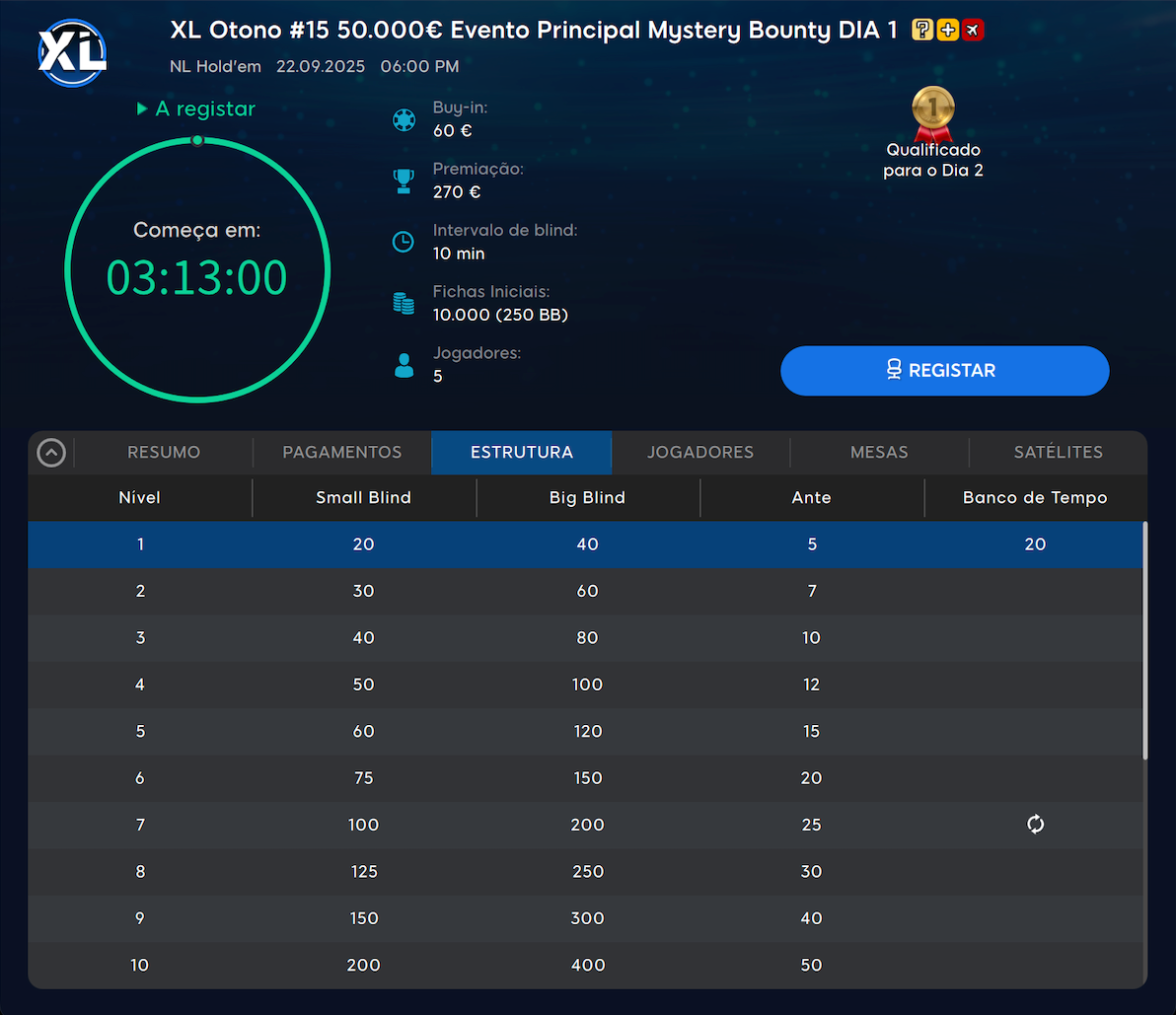This screenshot has height=1015, width=1176.
Task: Click the red airplane badge in title
Action: coord(973,31)
